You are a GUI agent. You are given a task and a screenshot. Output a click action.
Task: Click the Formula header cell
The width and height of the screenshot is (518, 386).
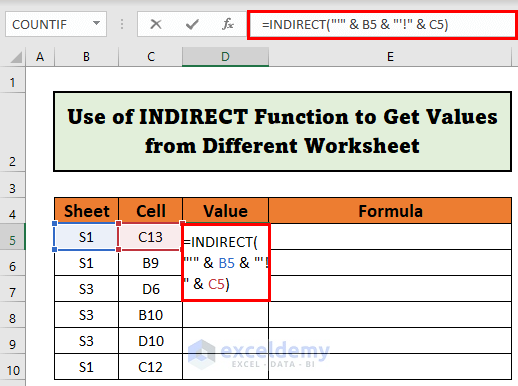(390, 211)
